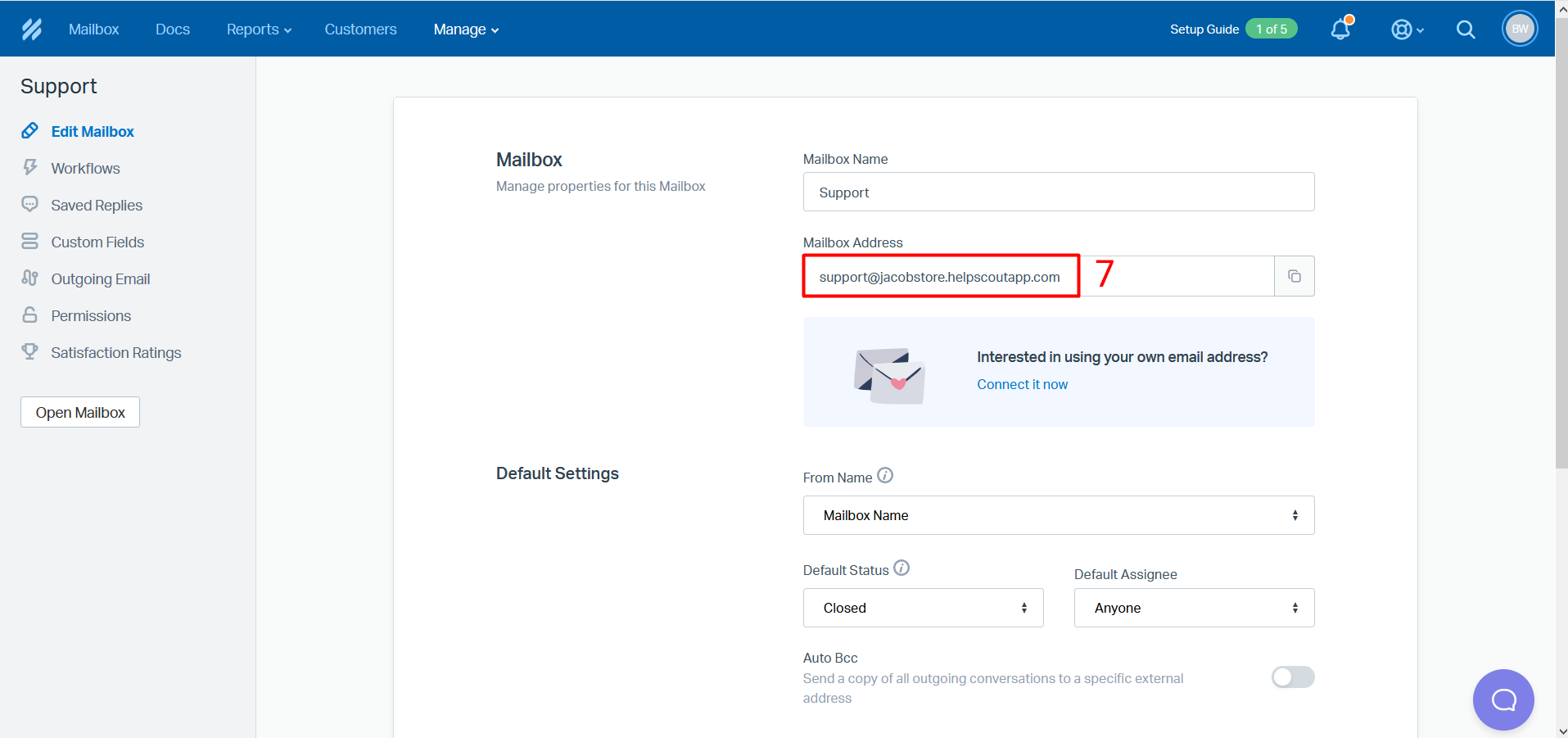Open the From Name dropdown

pyautogui.click(x=1058, y=515)
